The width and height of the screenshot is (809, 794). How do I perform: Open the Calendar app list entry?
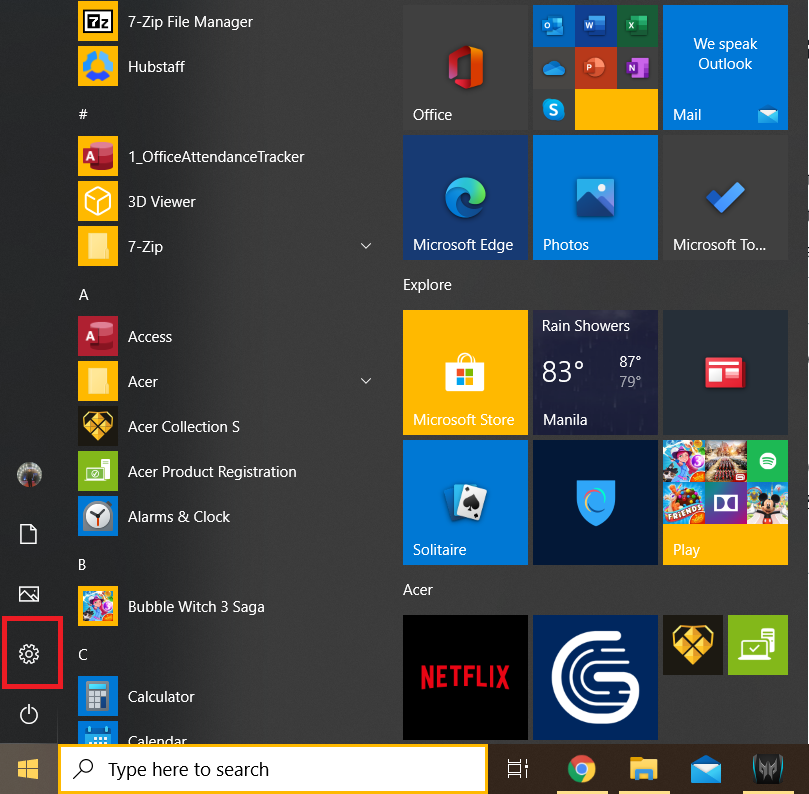tap(224, 732)
